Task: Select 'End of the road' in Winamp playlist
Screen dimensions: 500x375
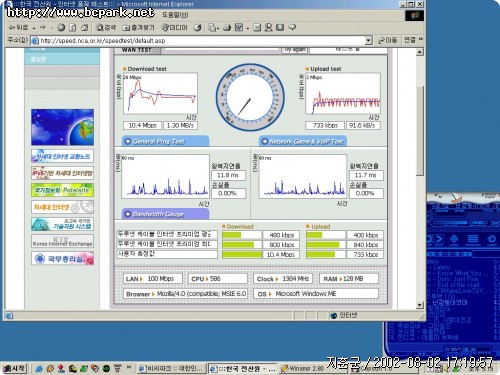Action: [x=458, y=285]
